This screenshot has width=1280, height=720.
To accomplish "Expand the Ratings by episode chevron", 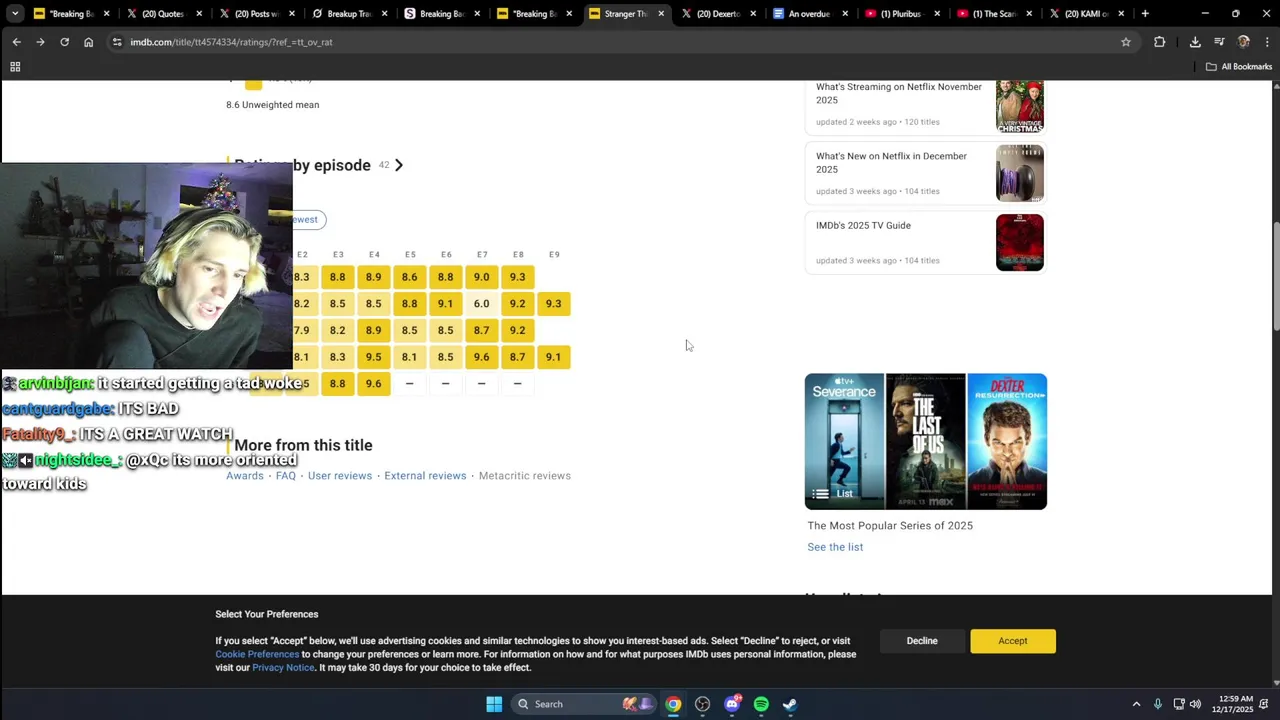I will pos(399,165).
